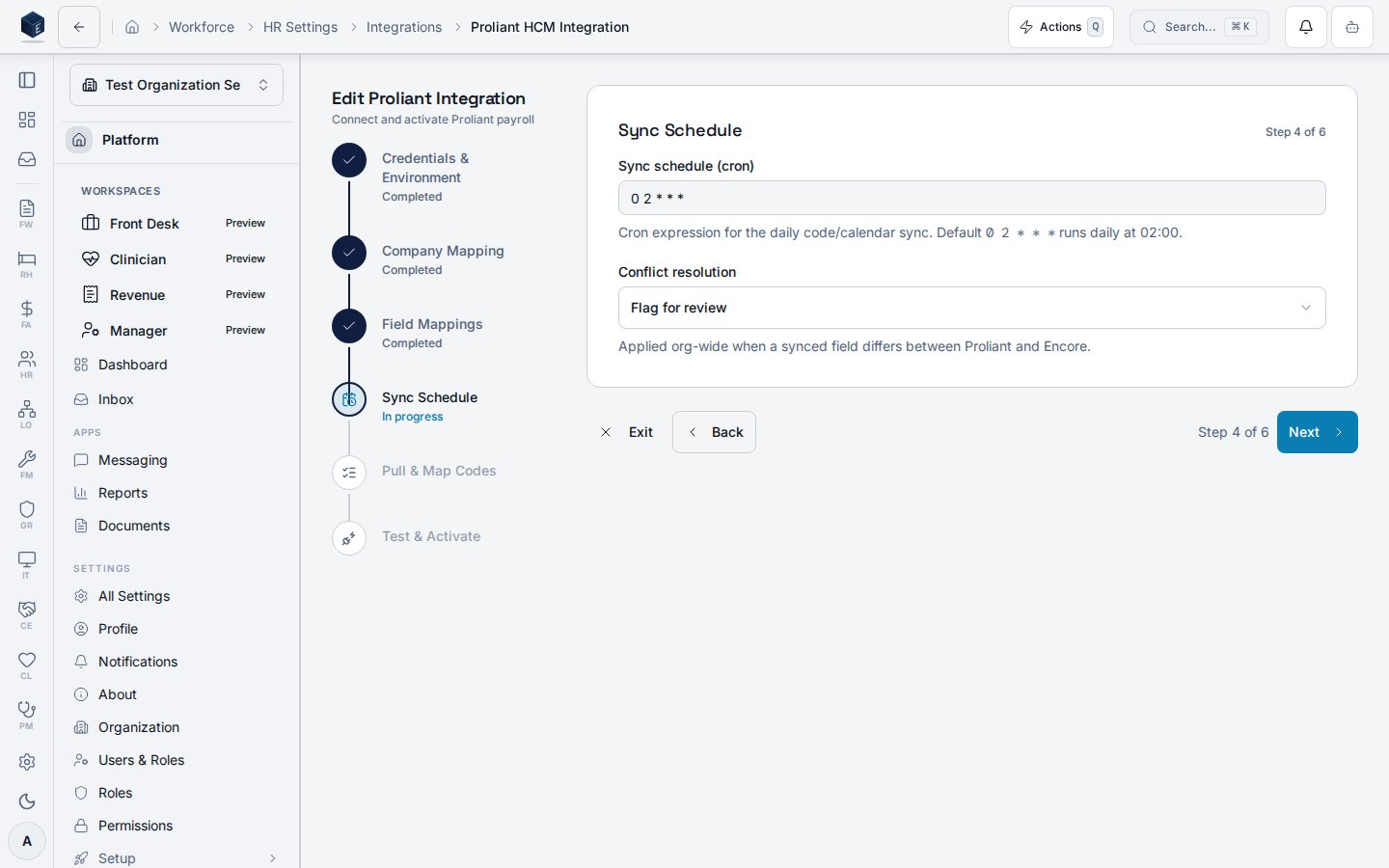
Task: Open Permissions settings
Action: coord(176,826)
